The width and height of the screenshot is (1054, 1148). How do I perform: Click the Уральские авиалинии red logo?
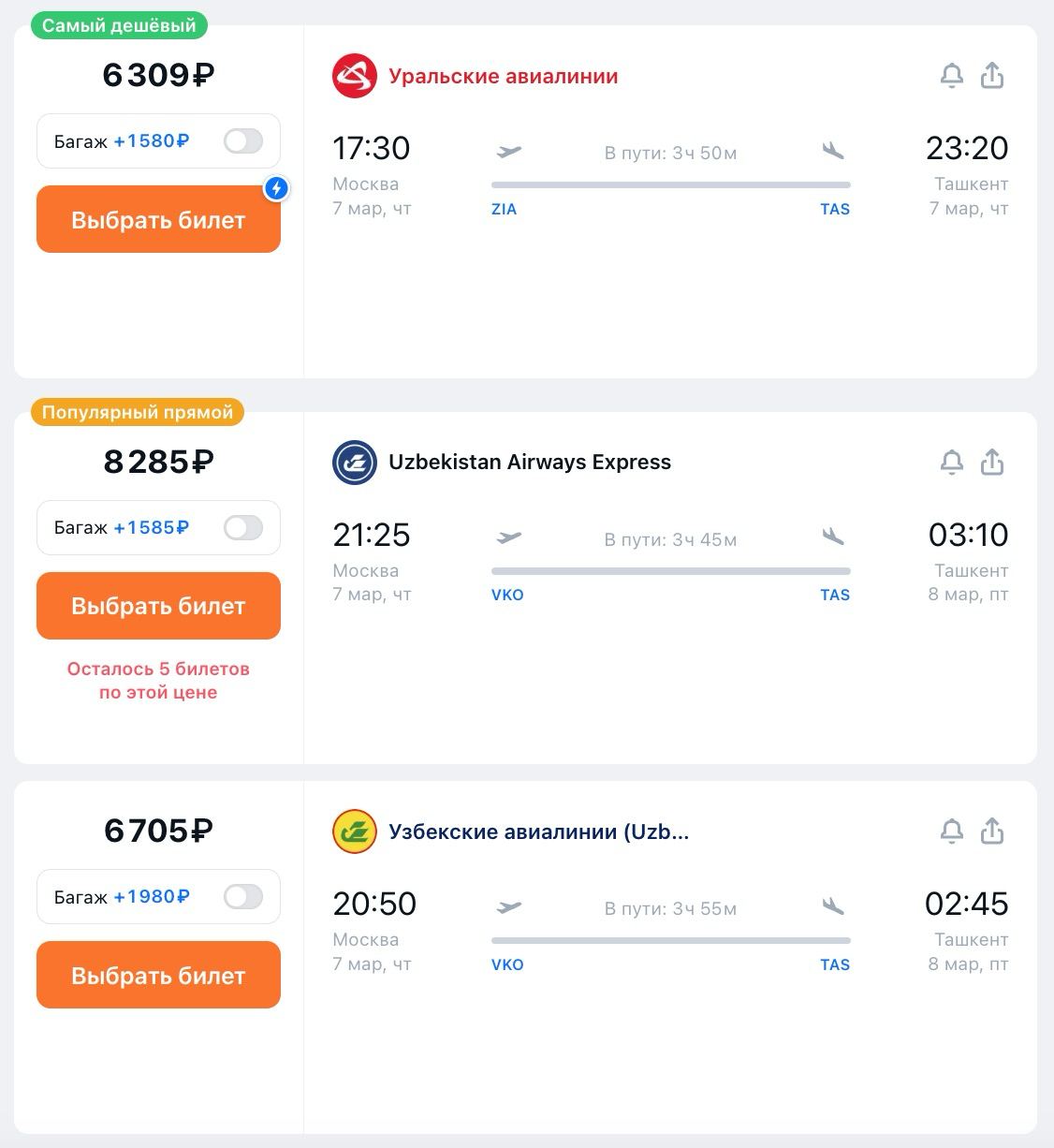pyautogui.click(x=355, y=77)
